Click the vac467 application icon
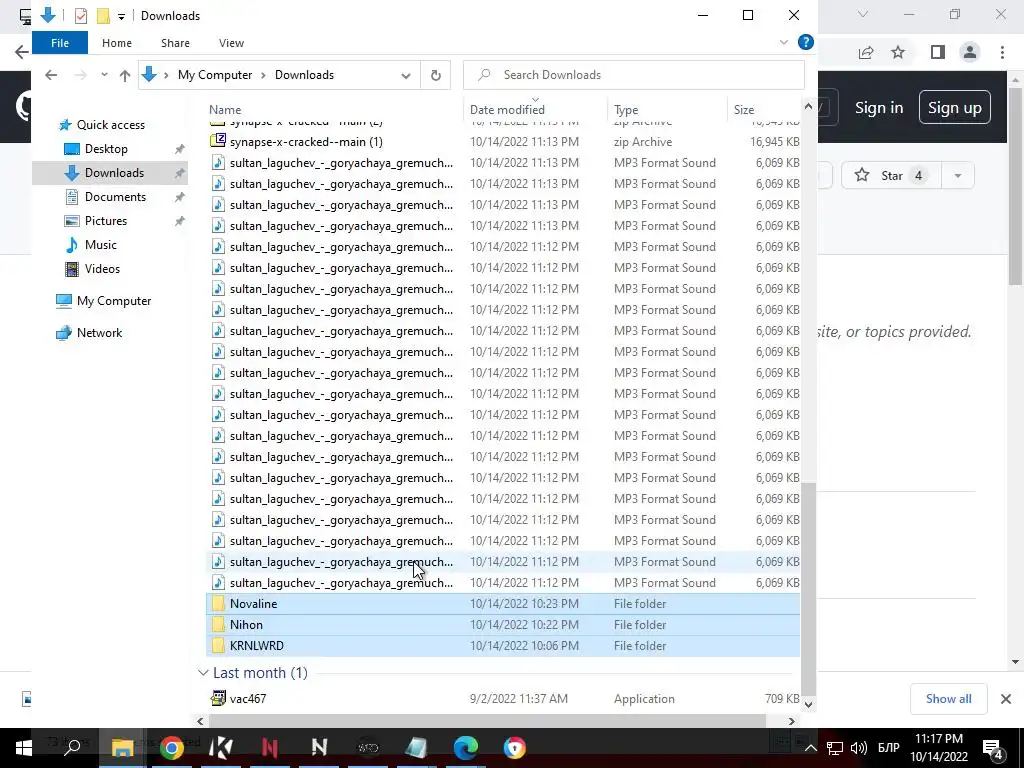Viewport: 1024px width, 768px height. (x=218, y=698)
